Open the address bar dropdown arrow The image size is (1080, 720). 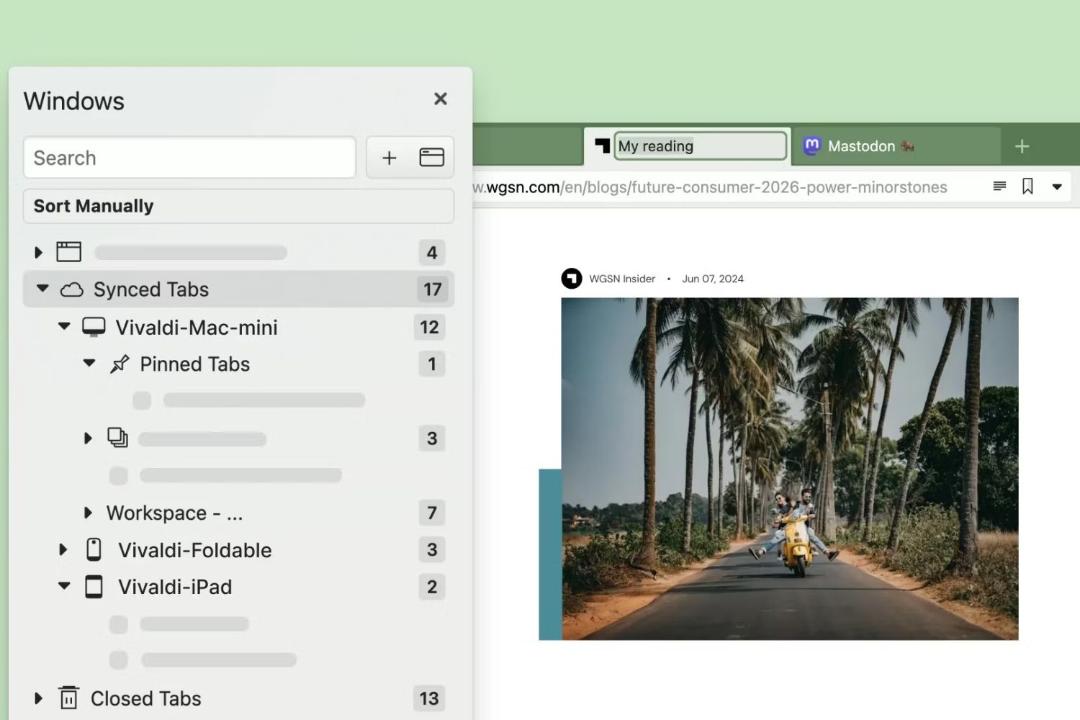1057,187
